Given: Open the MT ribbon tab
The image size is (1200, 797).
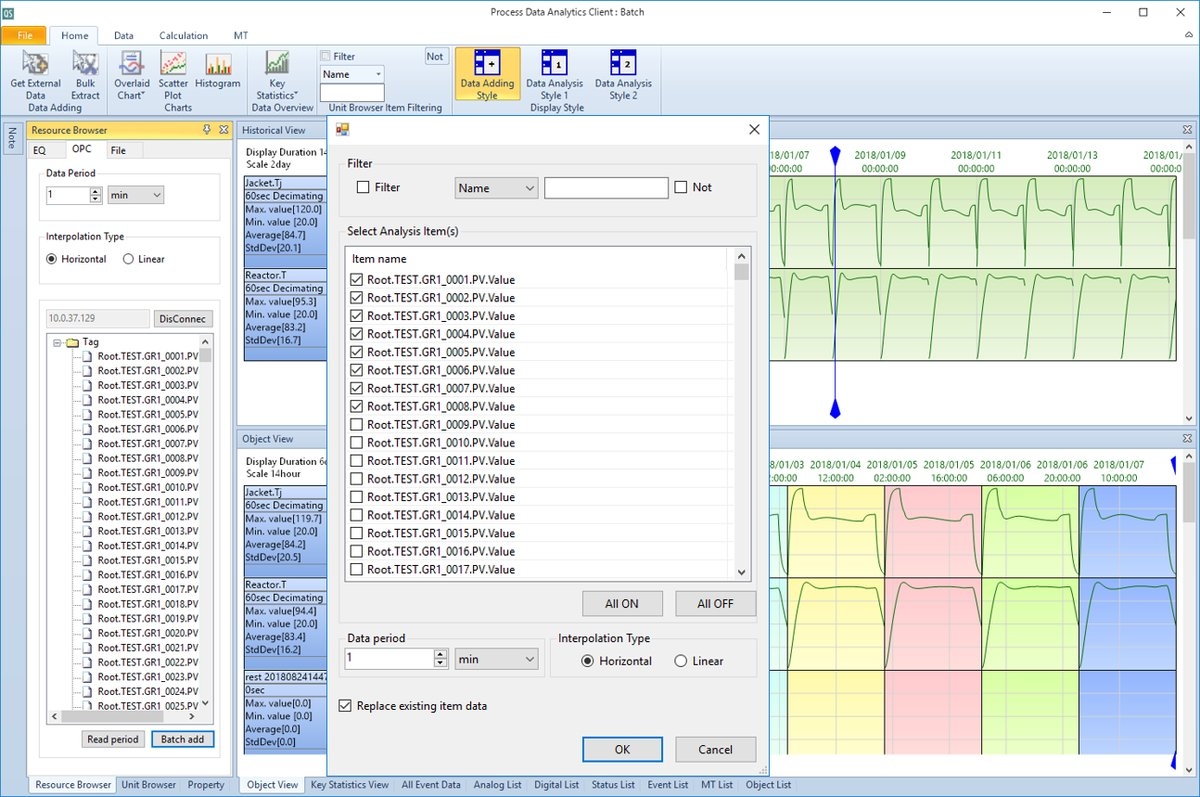Looking at the screenshot, I should point(241,35).
